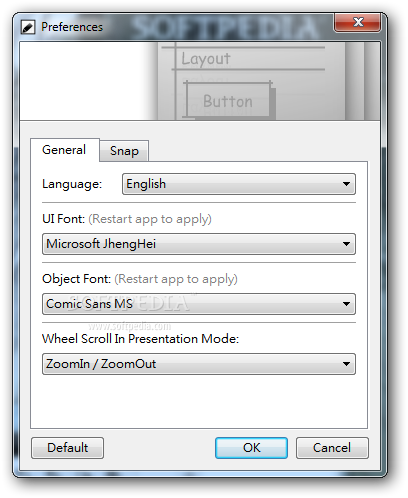This screenshot has width=408, height=498.
Task: Open the Object Font dropdown Comic Sans MS
Action: tap(199, 304)
